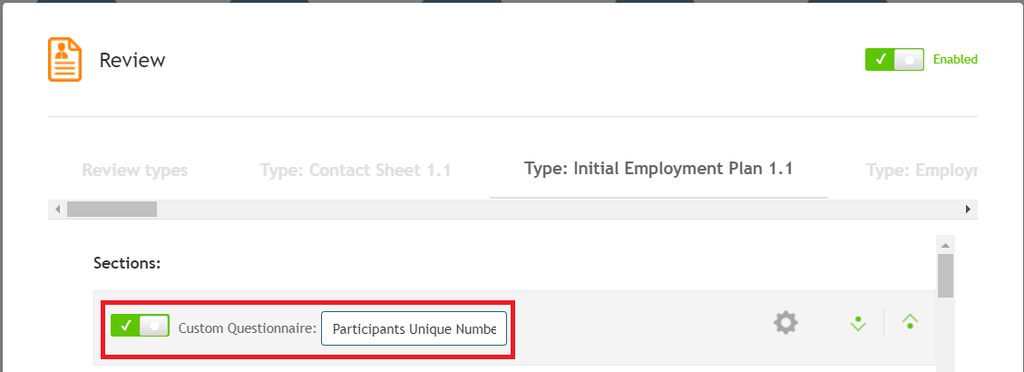Click the tab strip's left scroll arrow
This screenshot has width=1024, height=372.
pyautogui.click(x=57, y=209)
